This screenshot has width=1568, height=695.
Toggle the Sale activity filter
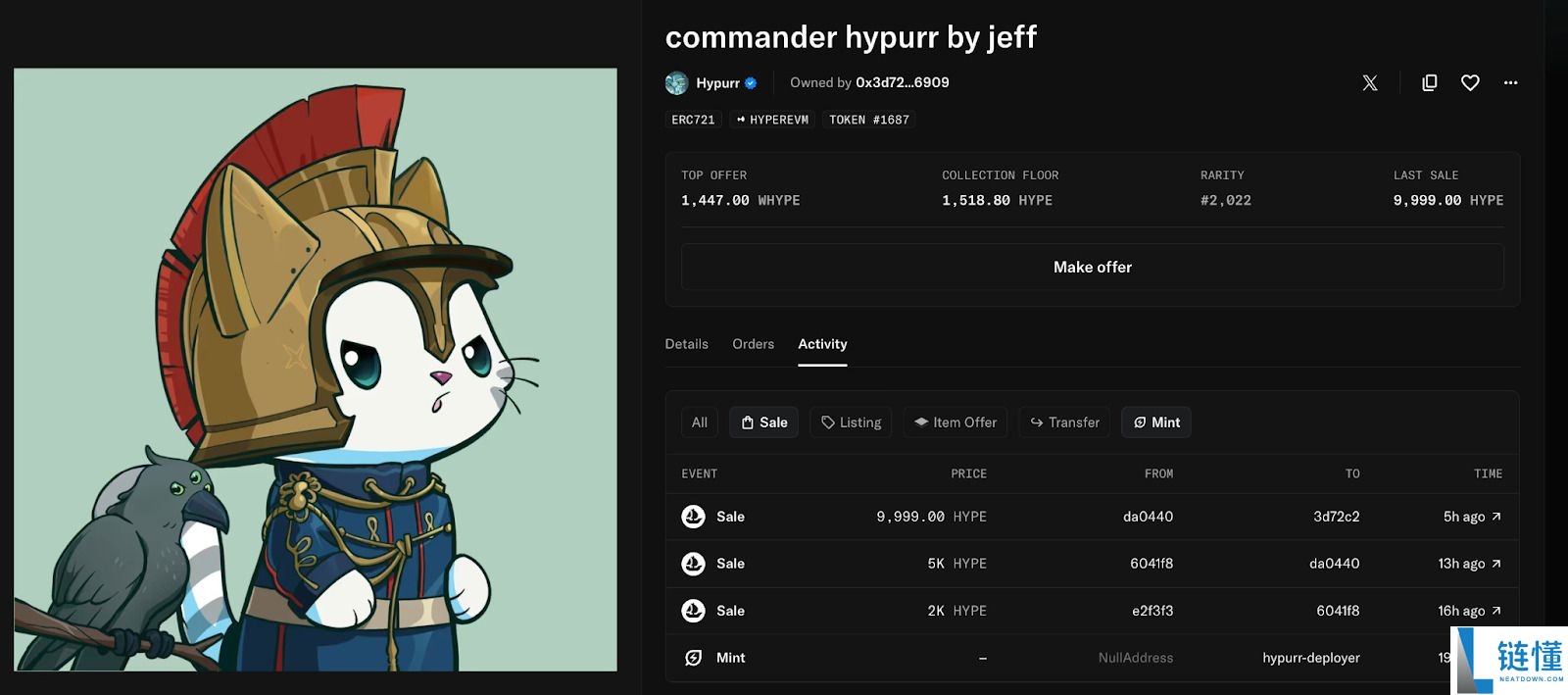coord(764,422)
